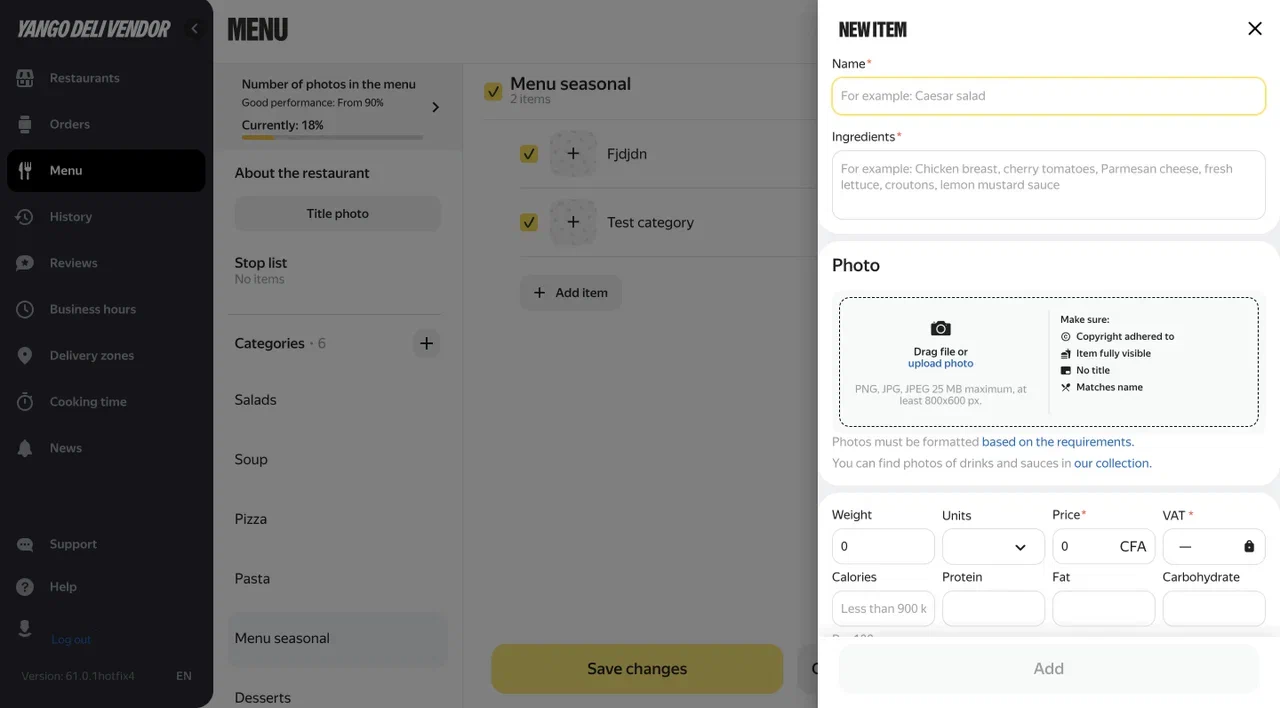The width and height of the screenshot is (1280, 708).
Task: Open the 'our collection' link
Action: point(1112,463)
